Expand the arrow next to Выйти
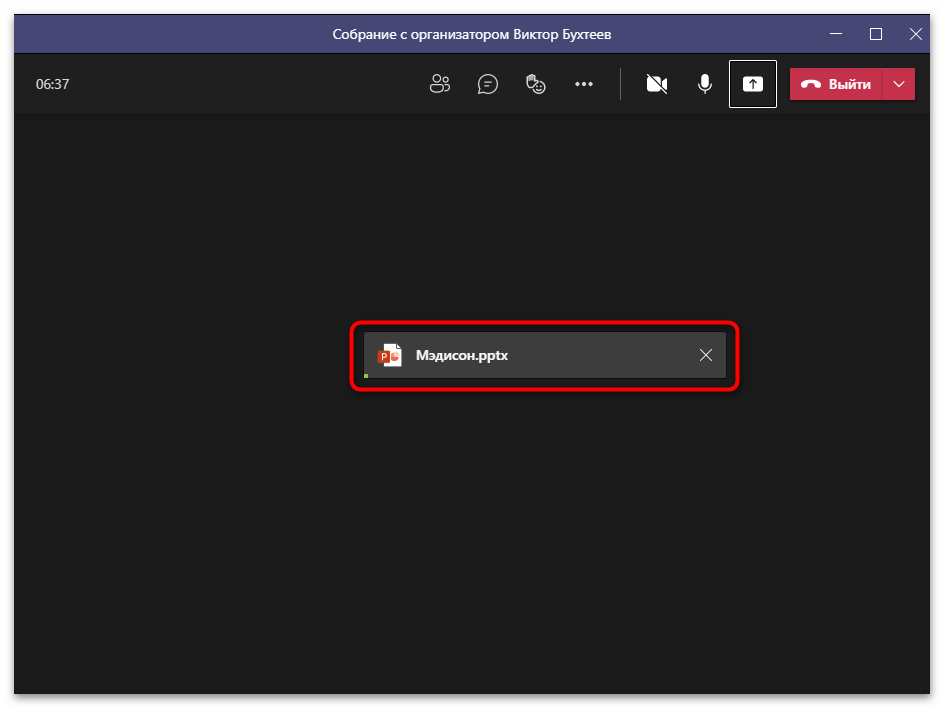The image size is (944, 708). pos(899,84)
